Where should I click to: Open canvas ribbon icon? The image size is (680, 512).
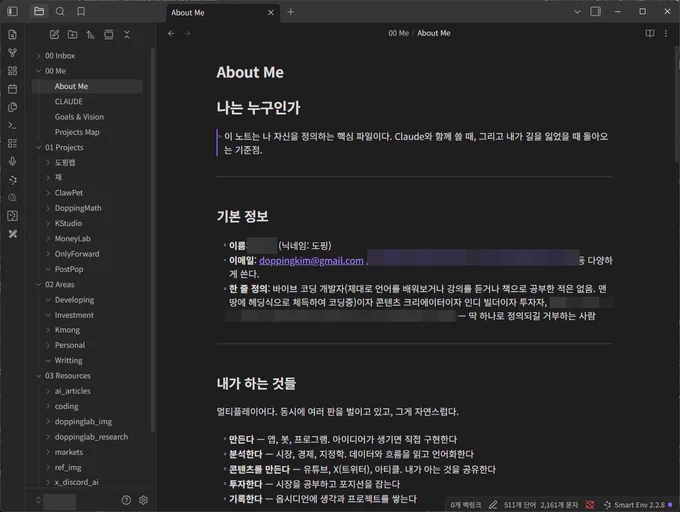13,71
